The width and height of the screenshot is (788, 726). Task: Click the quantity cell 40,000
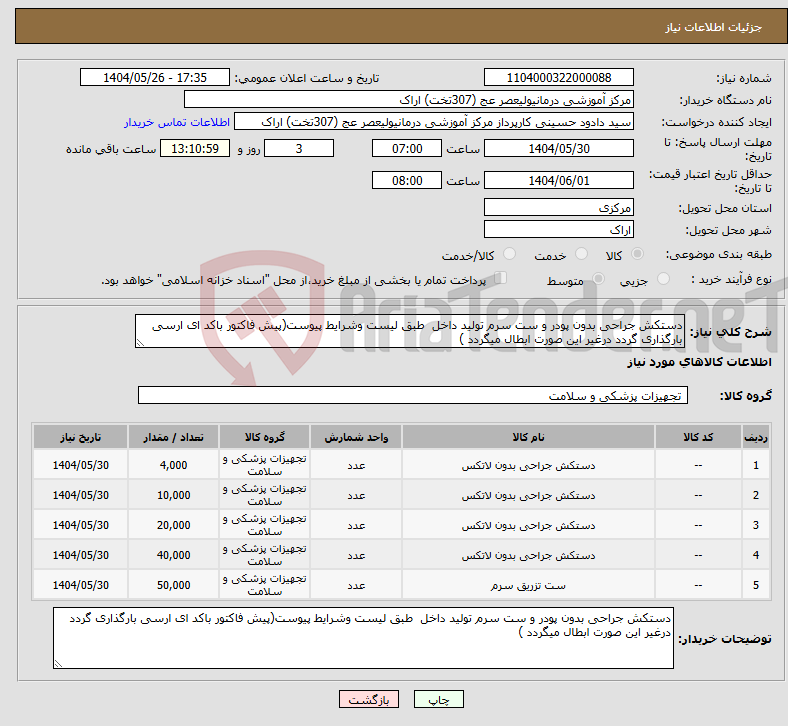(x=173, y=555)
